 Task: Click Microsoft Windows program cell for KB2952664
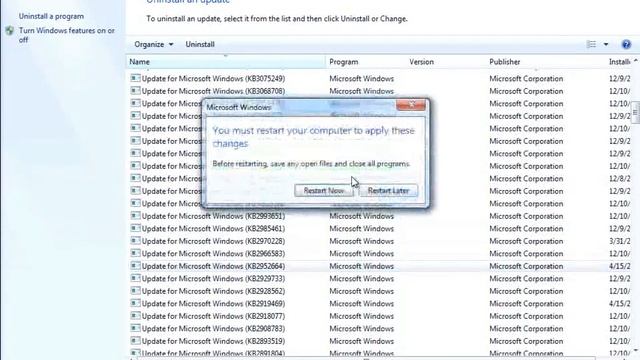pos(362,266)
